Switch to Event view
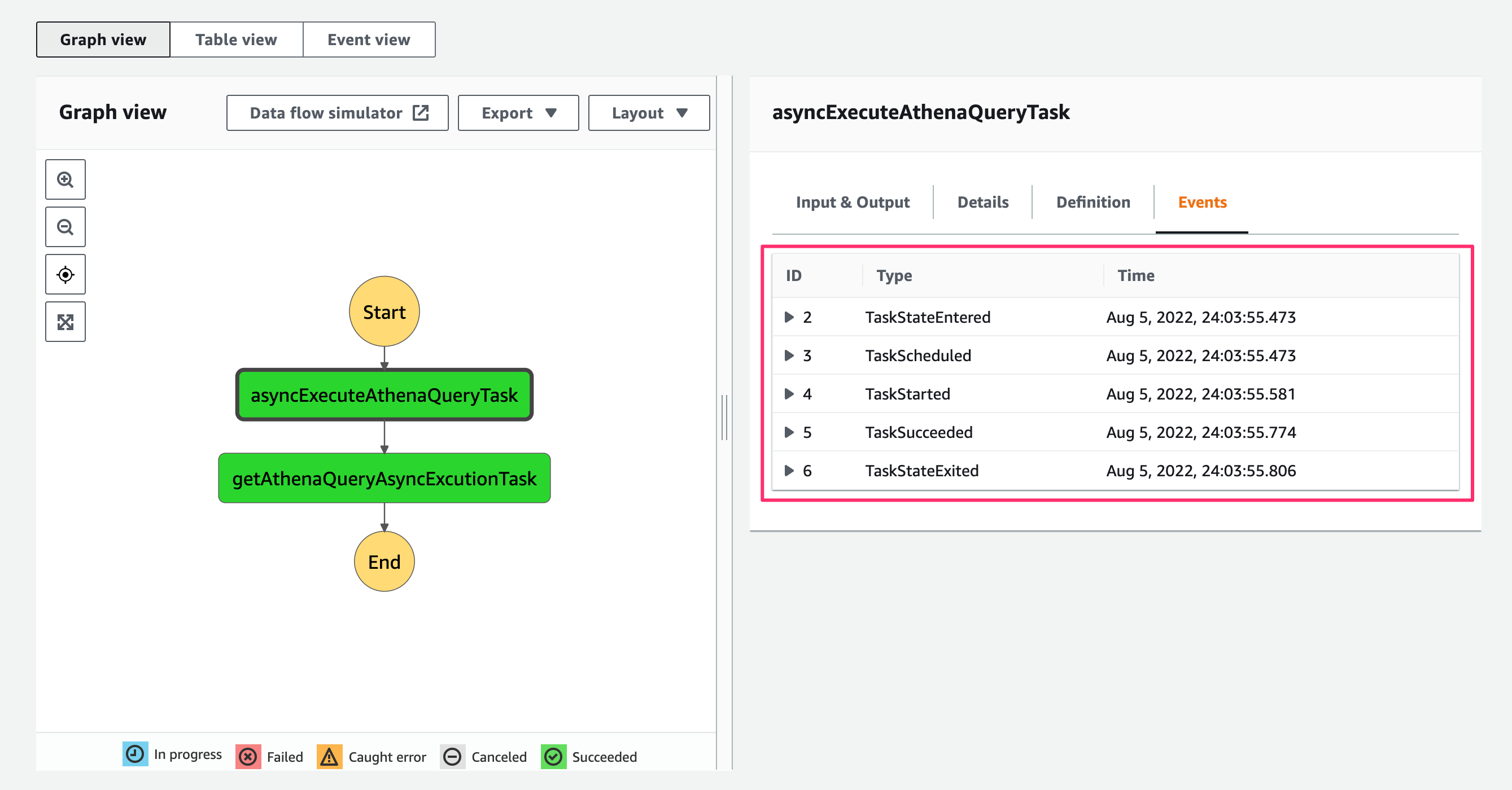 (369, 40)
